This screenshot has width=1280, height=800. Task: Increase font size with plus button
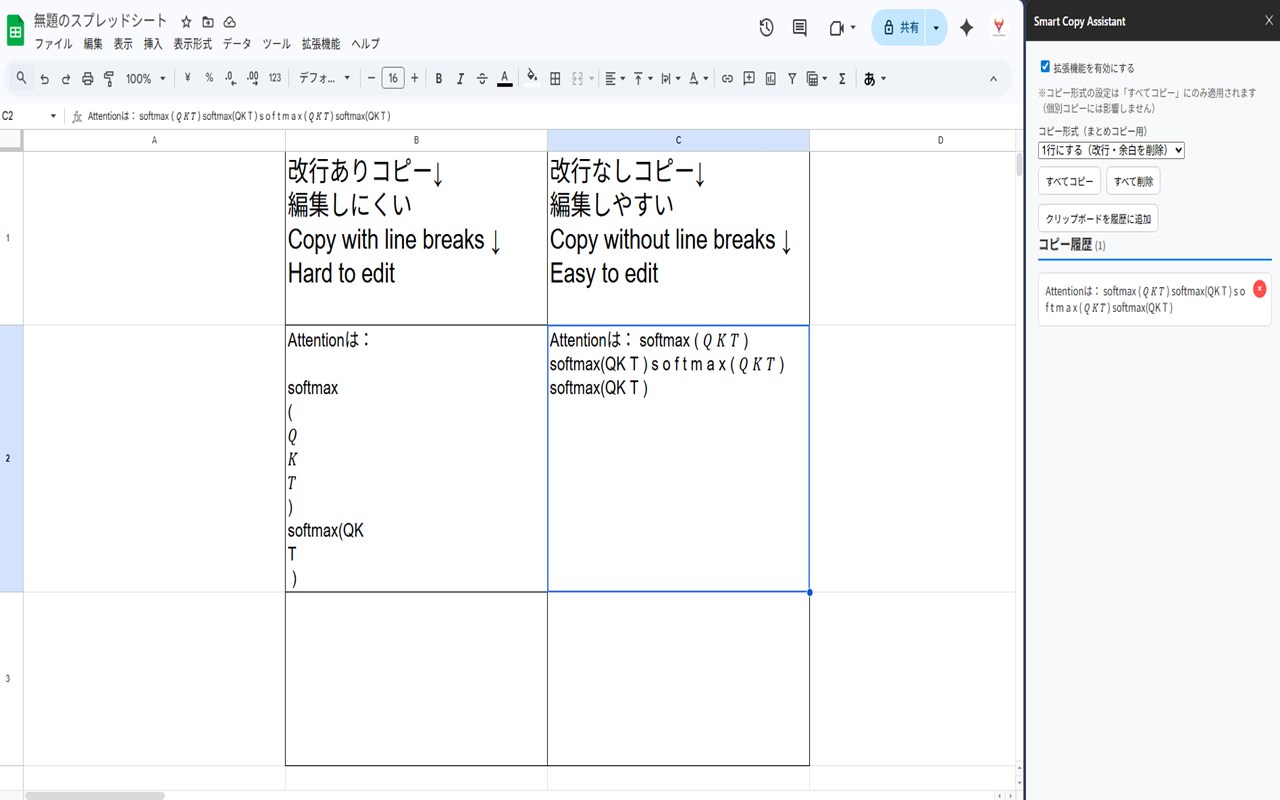415,78
